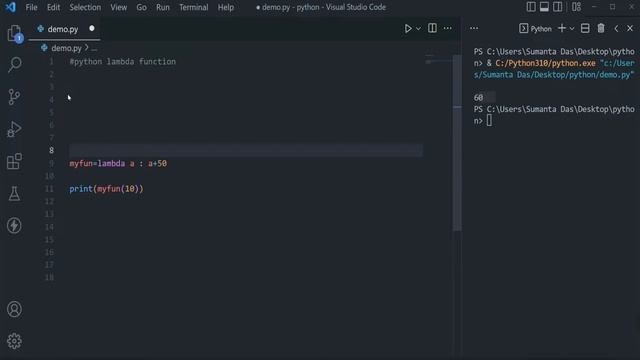
Task: Toggle the secondary side bar layout icon
Action: (558, 7)
